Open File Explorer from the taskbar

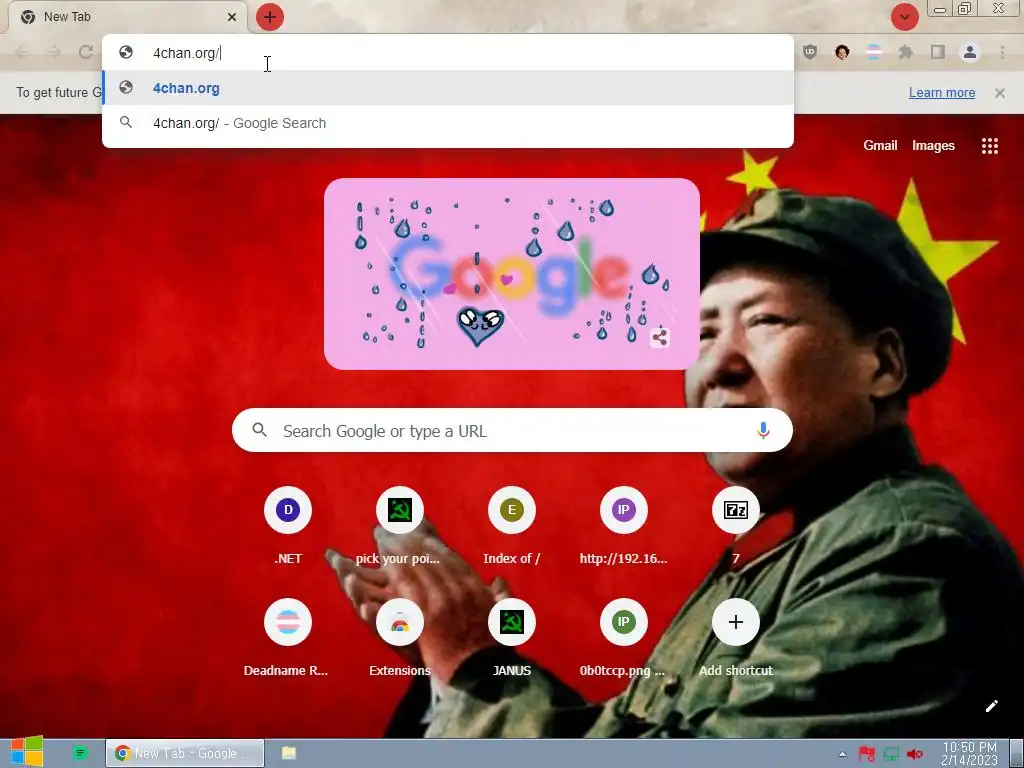[289, 753]
